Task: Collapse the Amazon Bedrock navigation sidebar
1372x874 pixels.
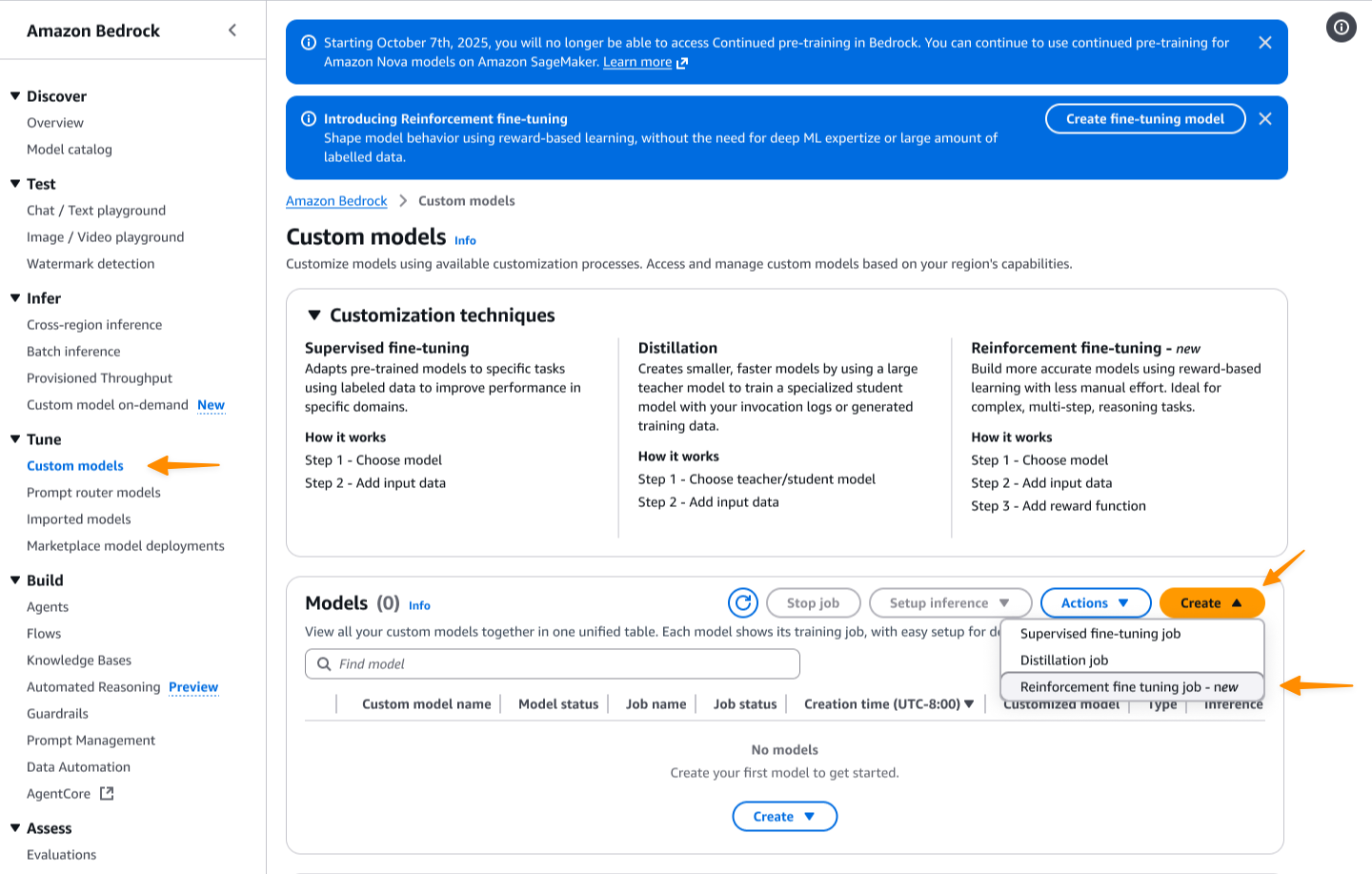Action: click(232, 30)
